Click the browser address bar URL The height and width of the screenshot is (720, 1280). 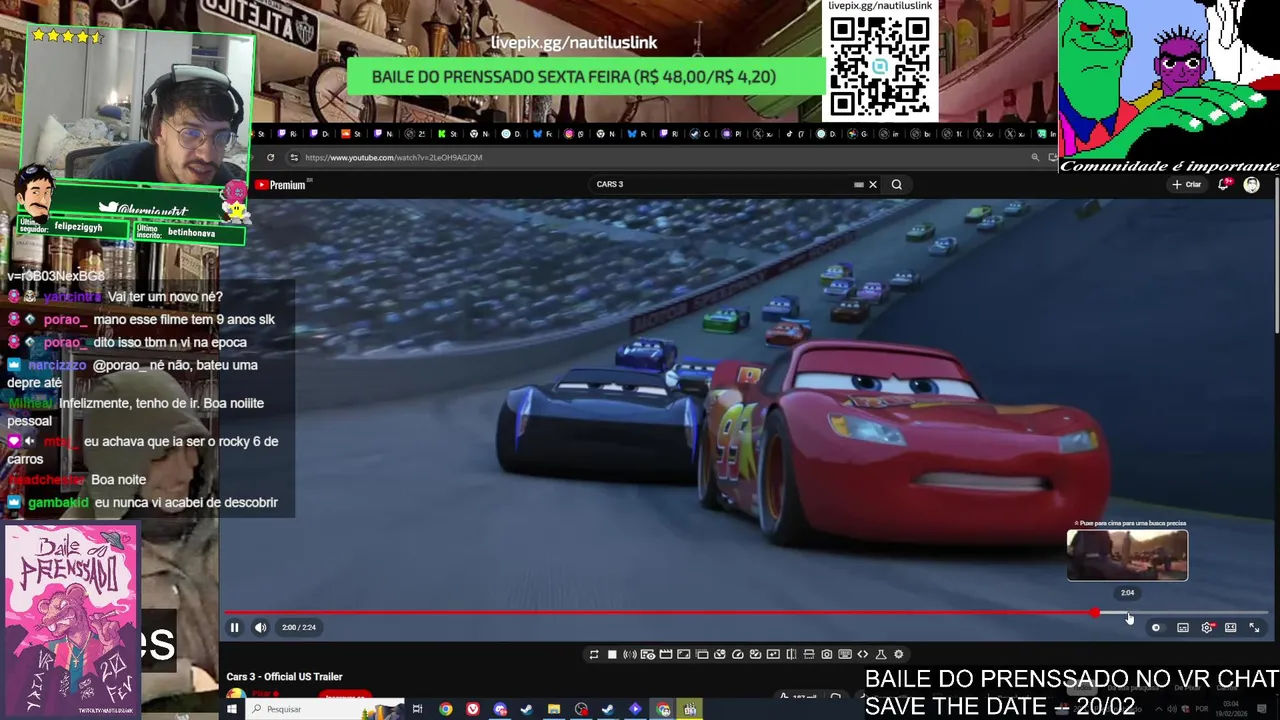point(393,157)
